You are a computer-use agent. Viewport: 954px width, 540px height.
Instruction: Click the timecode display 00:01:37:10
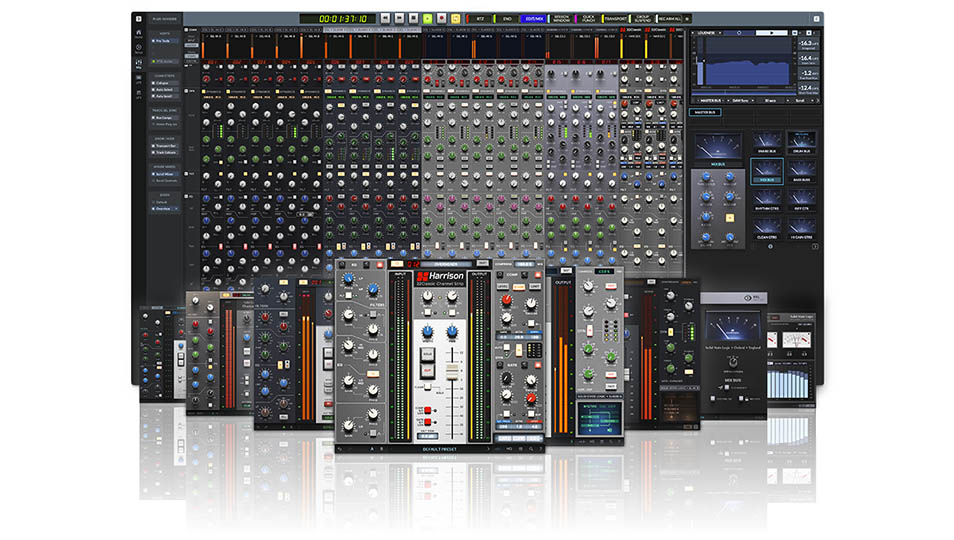click(339, 19)
